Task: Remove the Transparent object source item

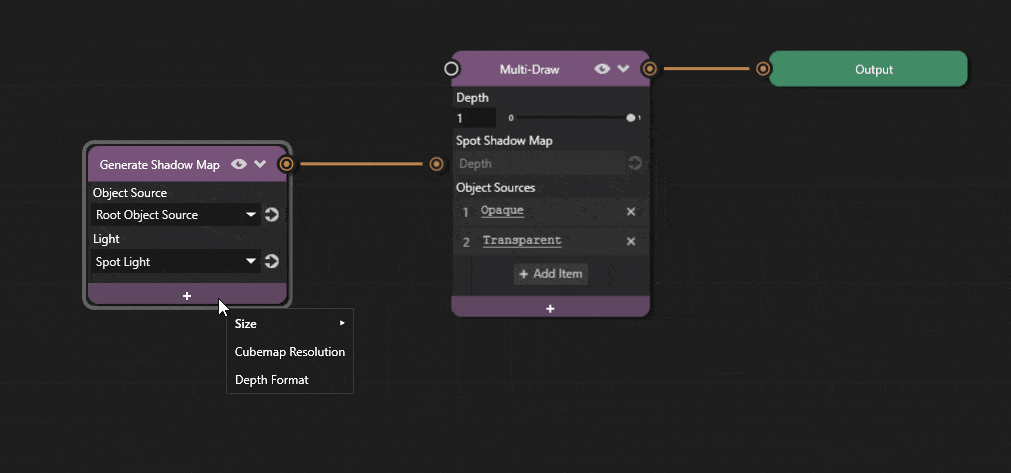Action: [x=631, y=242]
